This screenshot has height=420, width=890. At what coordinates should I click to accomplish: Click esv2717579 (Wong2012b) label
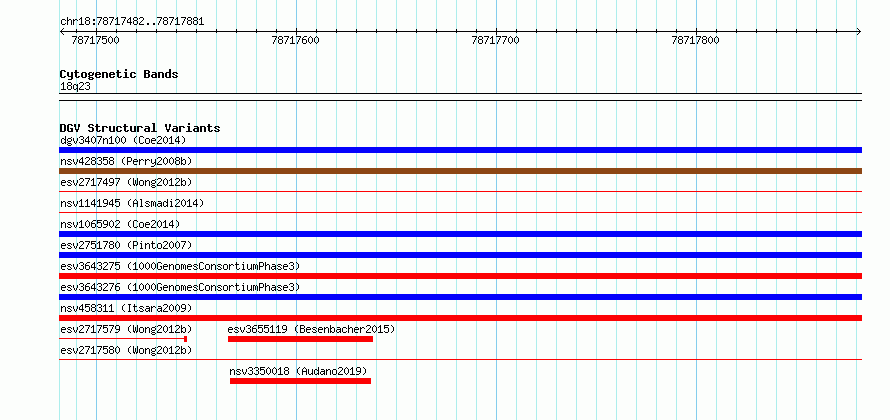[126, 329]
